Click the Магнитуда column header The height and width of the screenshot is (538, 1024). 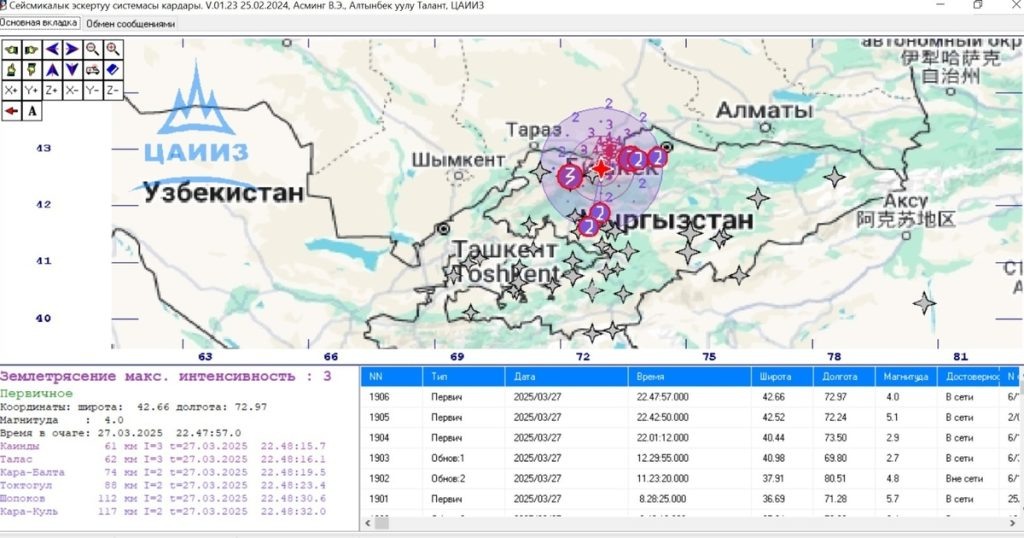(906, 377)
